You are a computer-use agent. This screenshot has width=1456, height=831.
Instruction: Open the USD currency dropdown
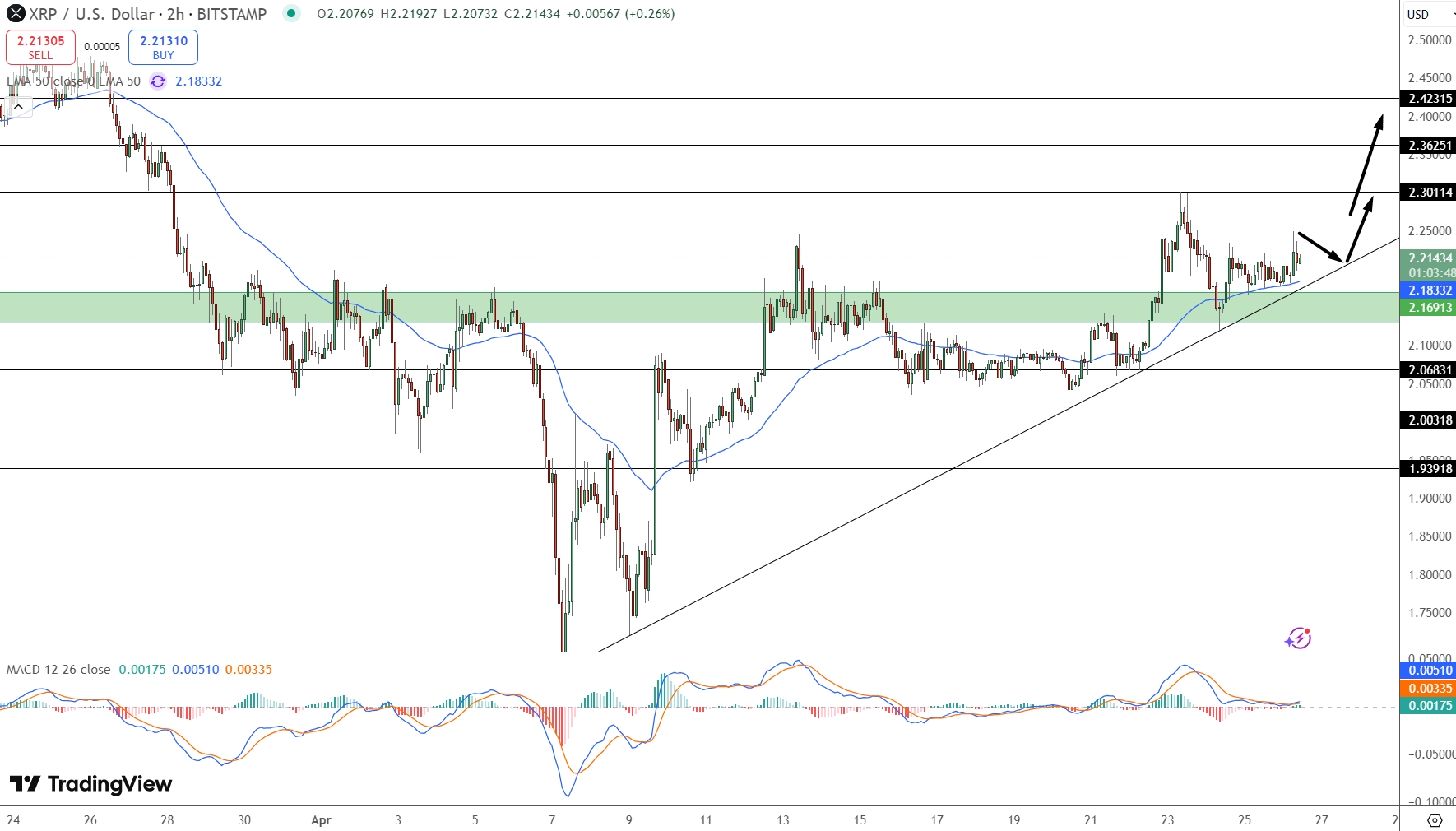point(1428,14)
